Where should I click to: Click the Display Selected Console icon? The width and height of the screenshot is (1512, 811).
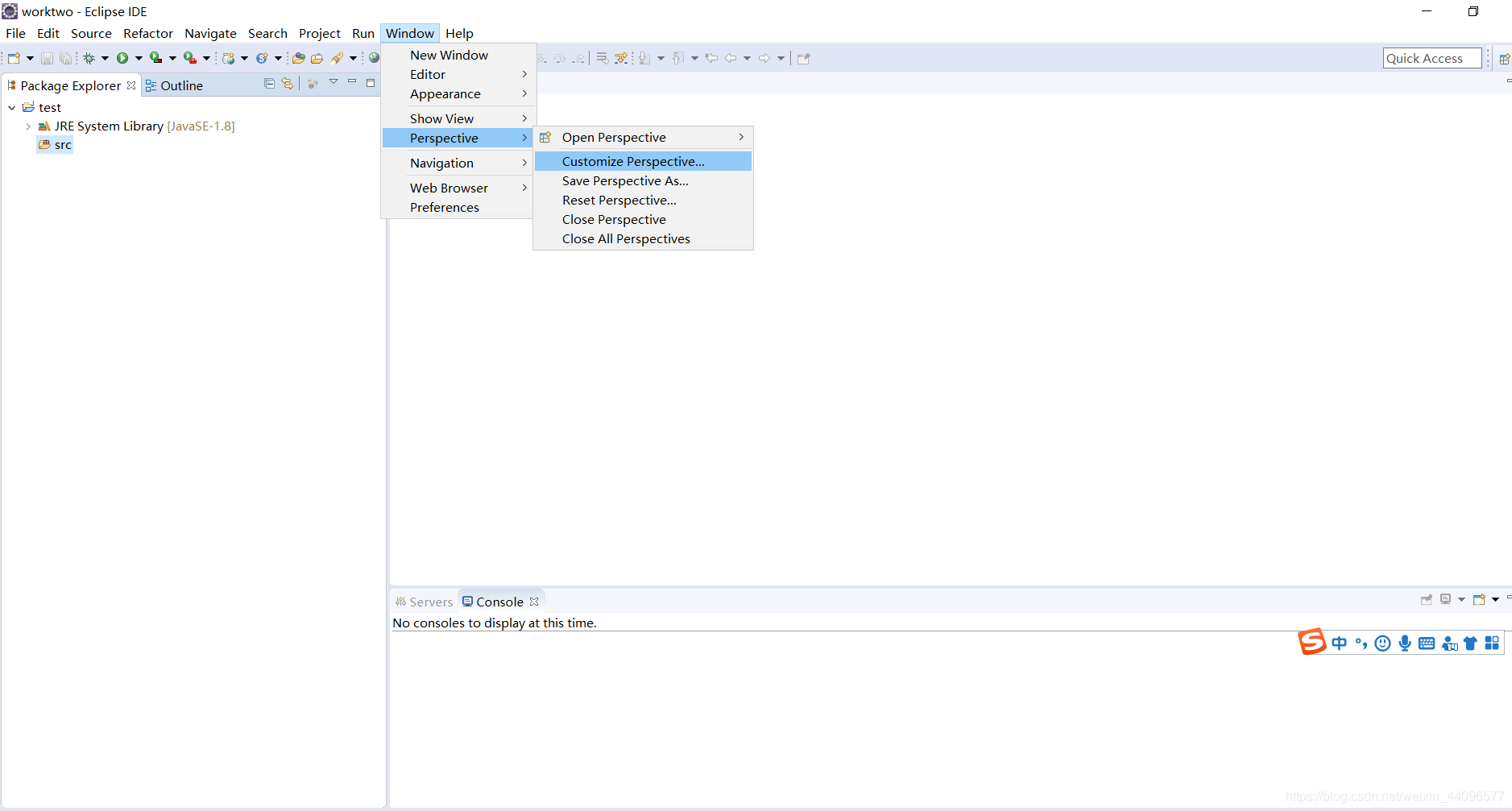[1446, 599]
